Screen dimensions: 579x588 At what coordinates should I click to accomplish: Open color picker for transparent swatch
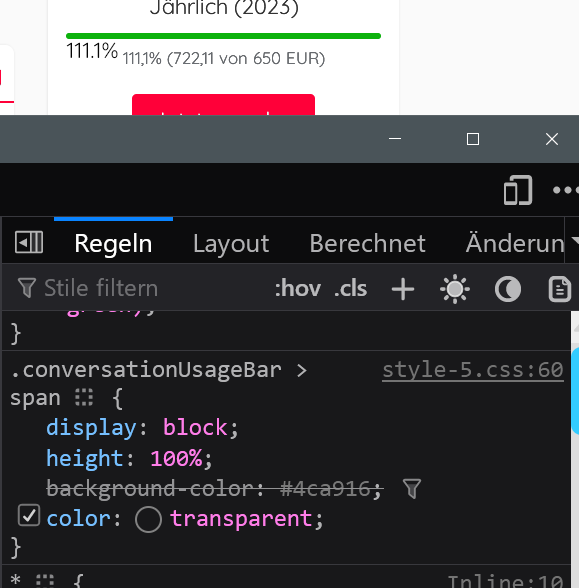click(148, 519)
